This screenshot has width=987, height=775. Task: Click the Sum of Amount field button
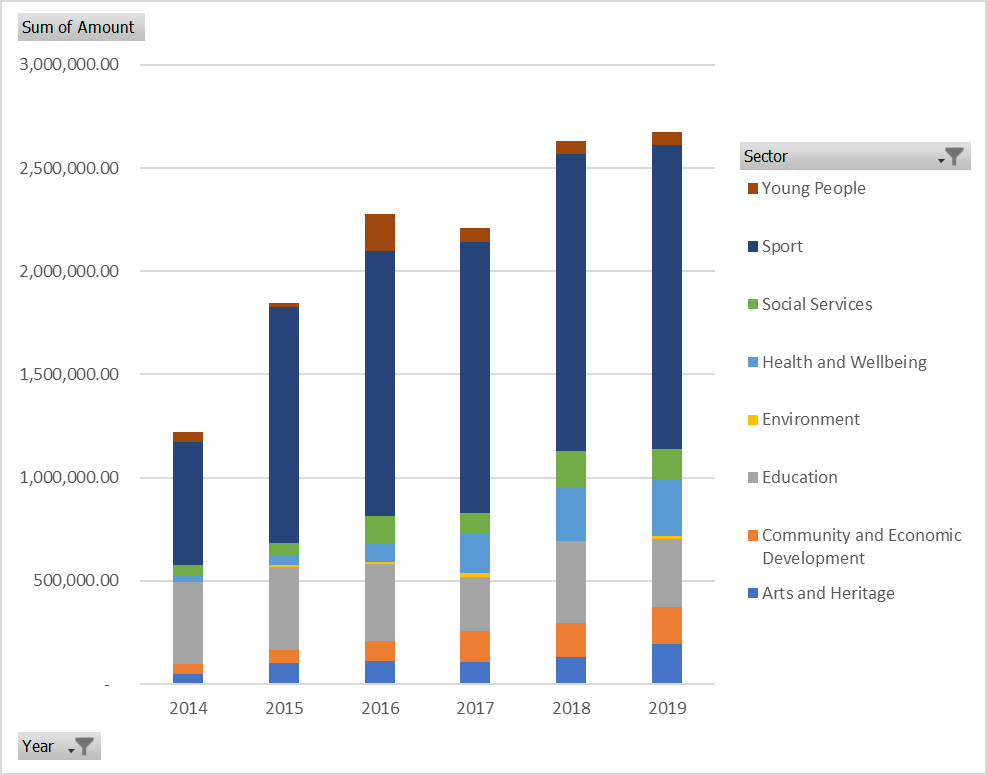(81, 27)
